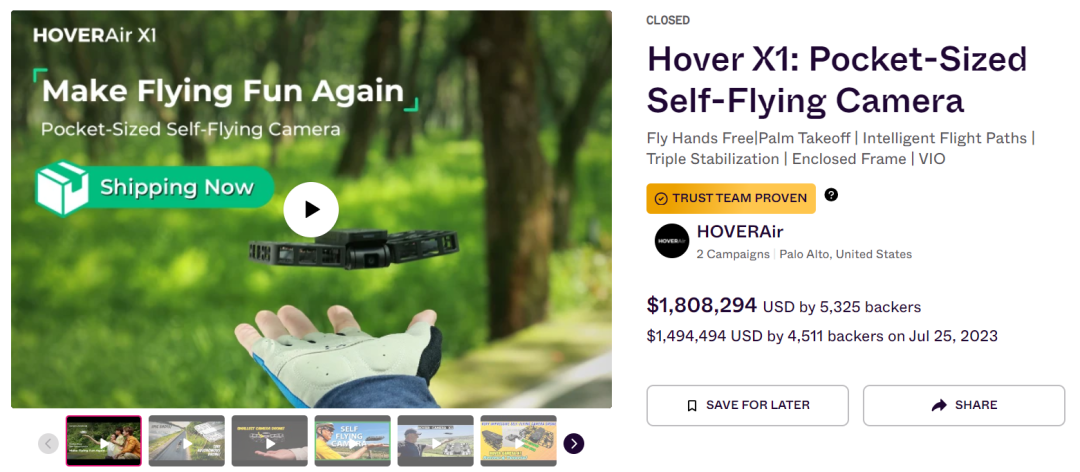Click the green Shipping Now box icon
Screen dimensions: 1080x472
62,187
